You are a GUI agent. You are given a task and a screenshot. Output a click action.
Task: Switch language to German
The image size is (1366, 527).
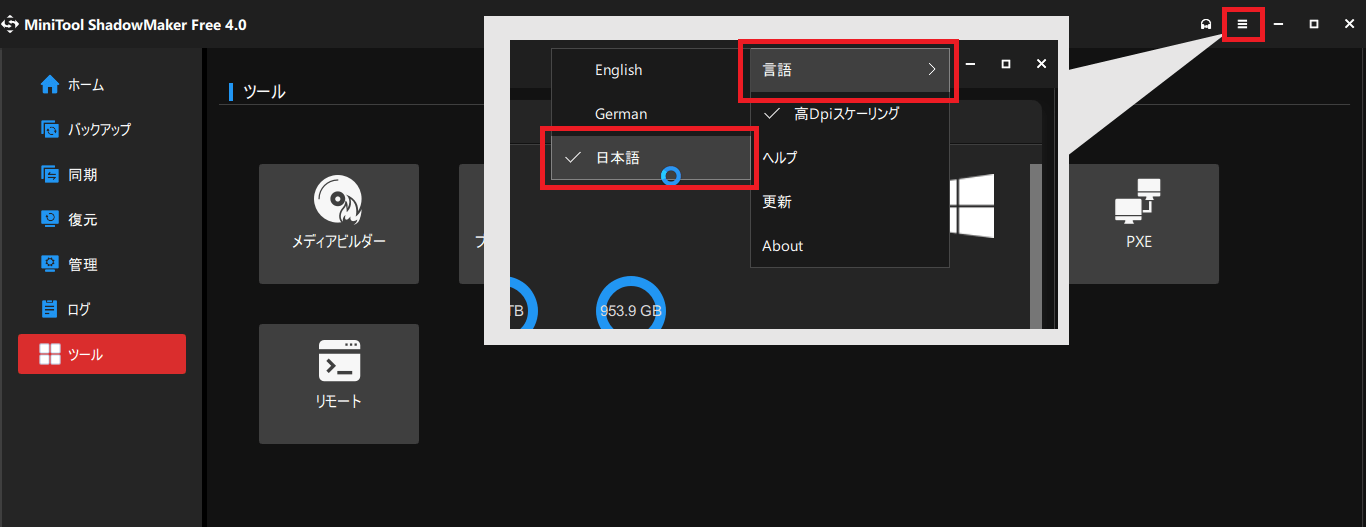[x=620, y=114]
